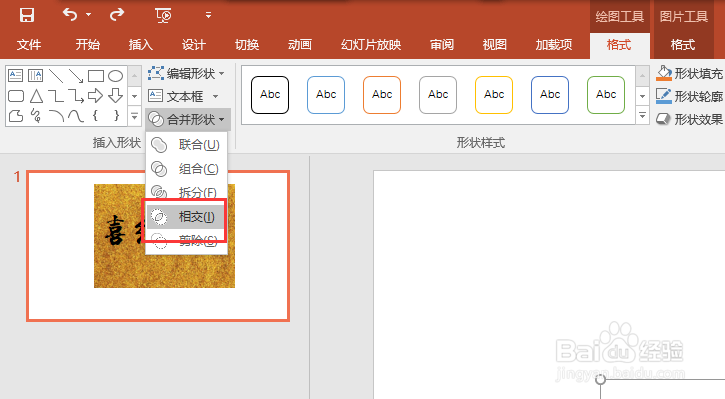
Task: Select the horizontal text box shape
Action: click(x=16, y=75)
